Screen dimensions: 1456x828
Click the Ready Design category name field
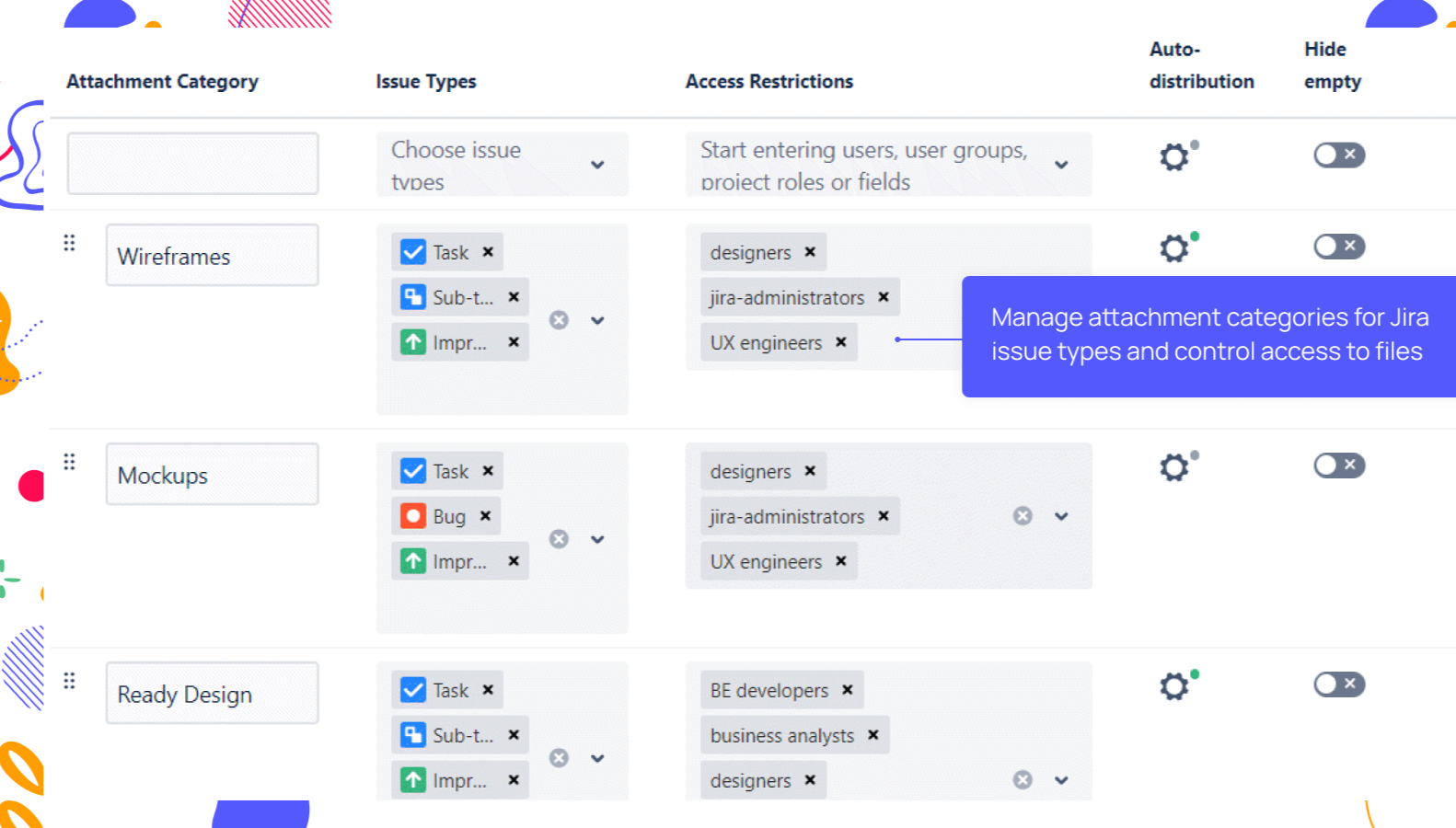212,694
